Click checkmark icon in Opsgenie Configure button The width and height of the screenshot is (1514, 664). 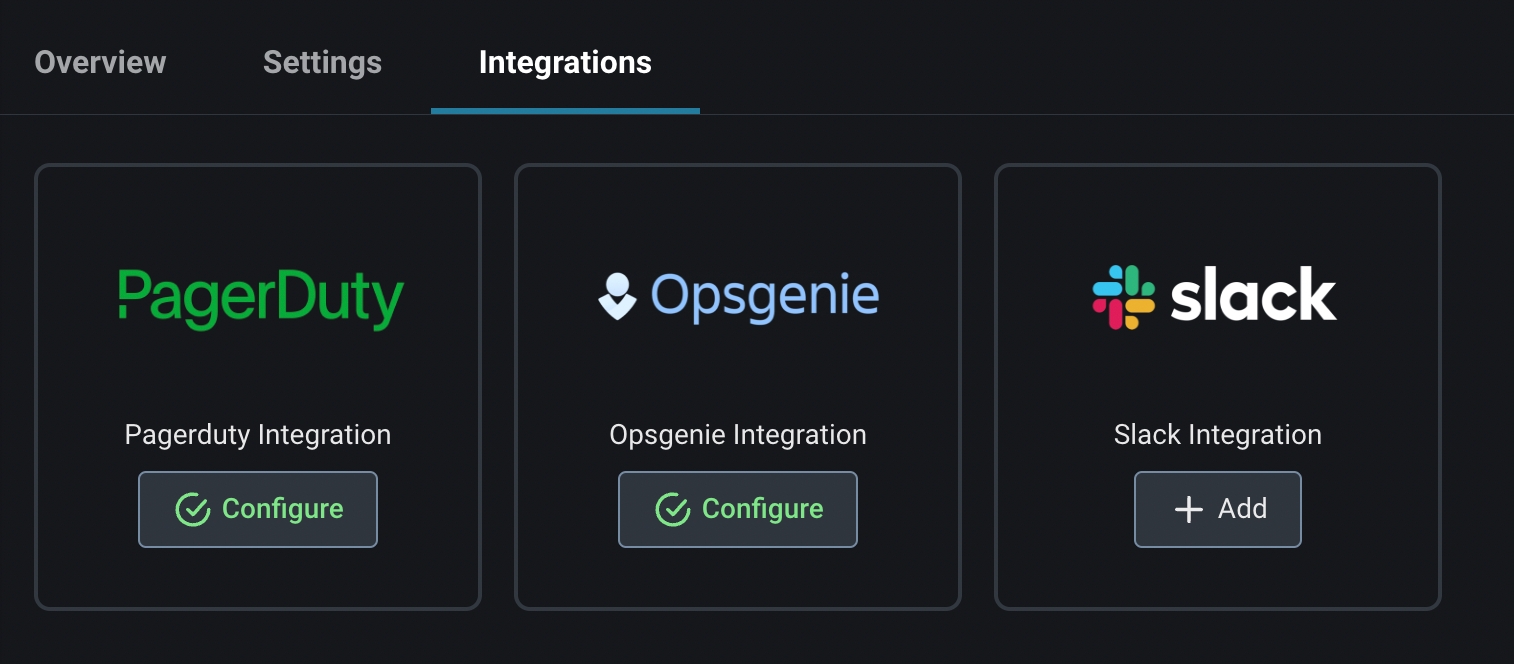[672, 509]
